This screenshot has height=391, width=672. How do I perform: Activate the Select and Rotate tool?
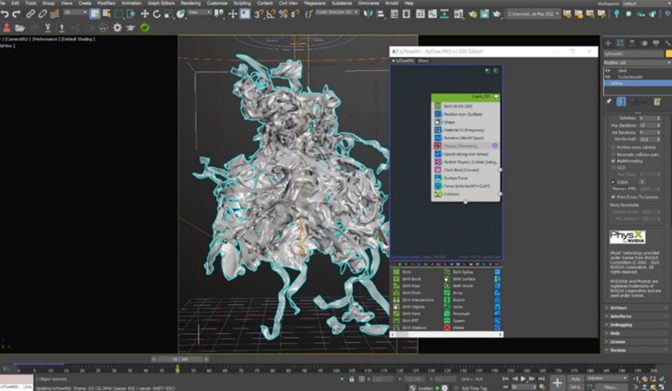pos(156,14)
